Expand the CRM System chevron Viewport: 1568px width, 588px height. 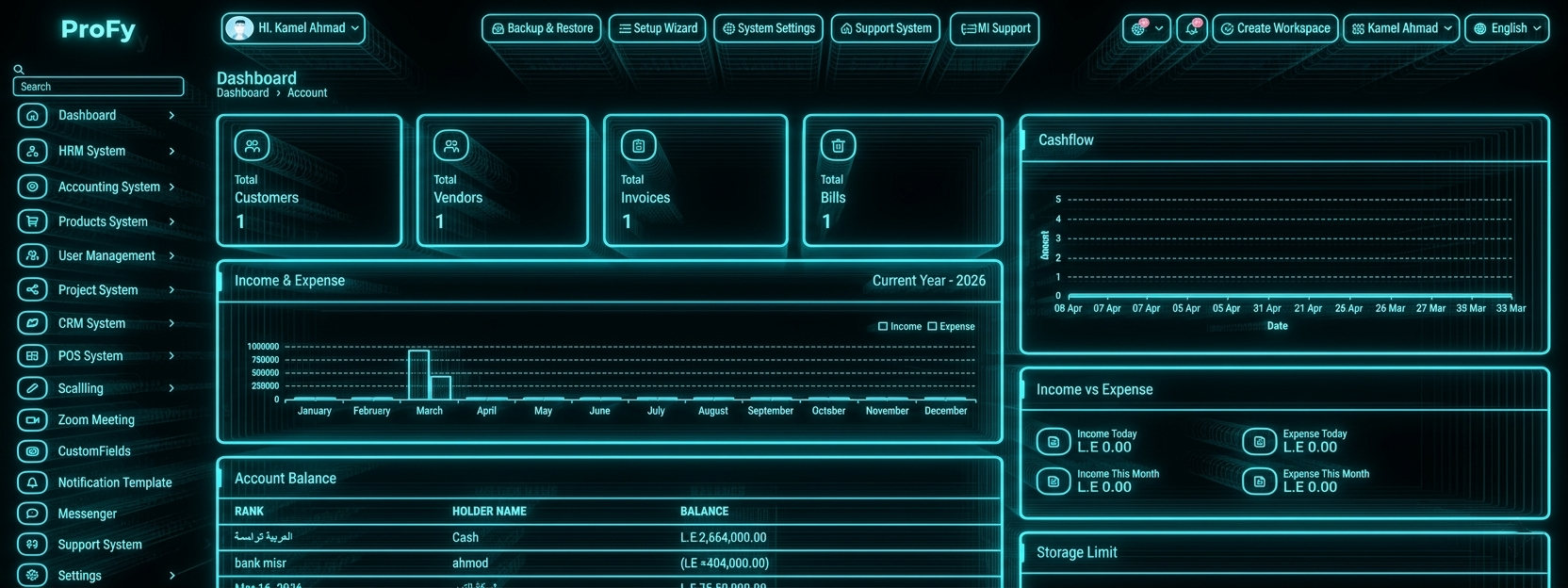tap(171, 323)
